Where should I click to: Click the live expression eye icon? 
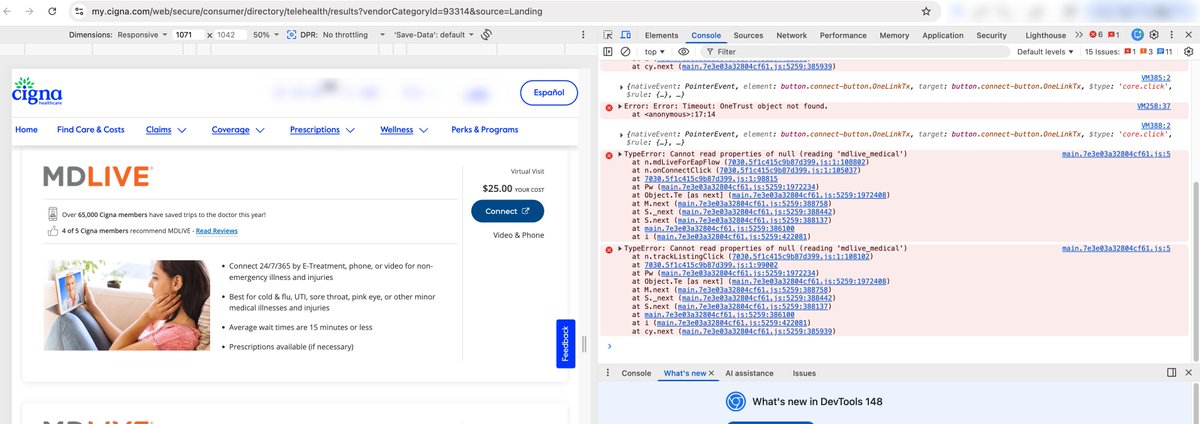[685, 51]
